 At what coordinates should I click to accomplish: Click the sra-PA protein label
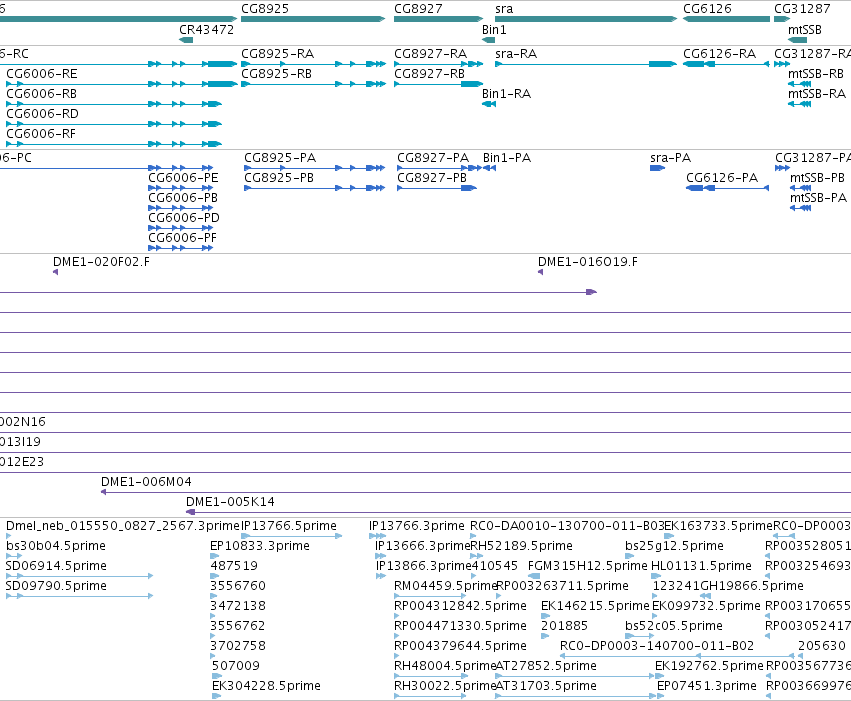tap(670, 158)
